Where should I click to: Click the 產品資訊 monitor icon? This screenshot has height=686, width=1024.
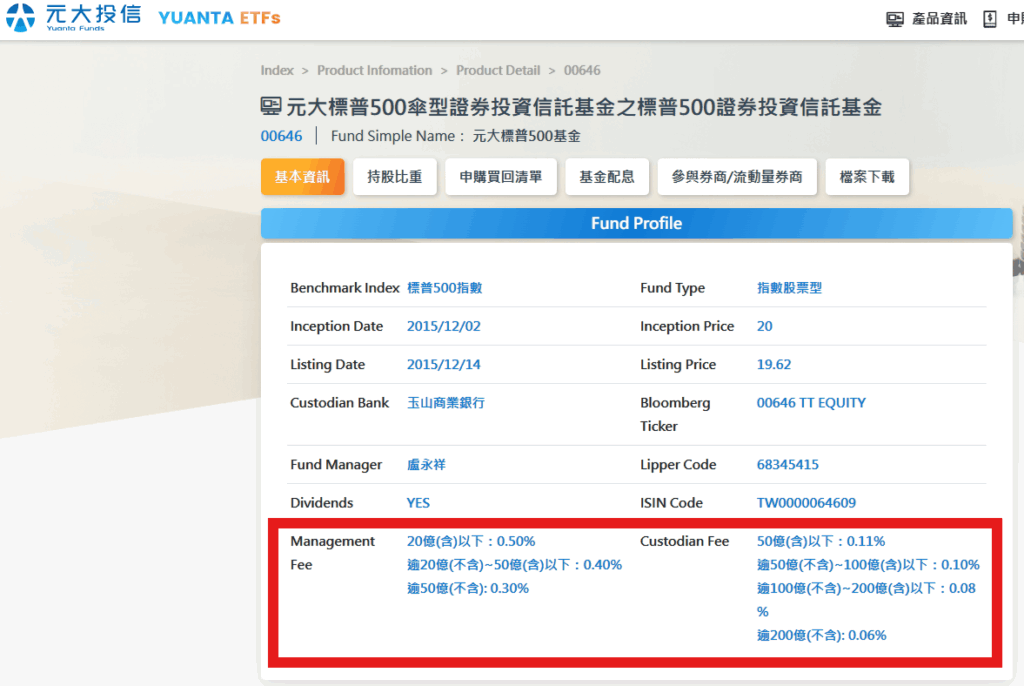(895, 19)
